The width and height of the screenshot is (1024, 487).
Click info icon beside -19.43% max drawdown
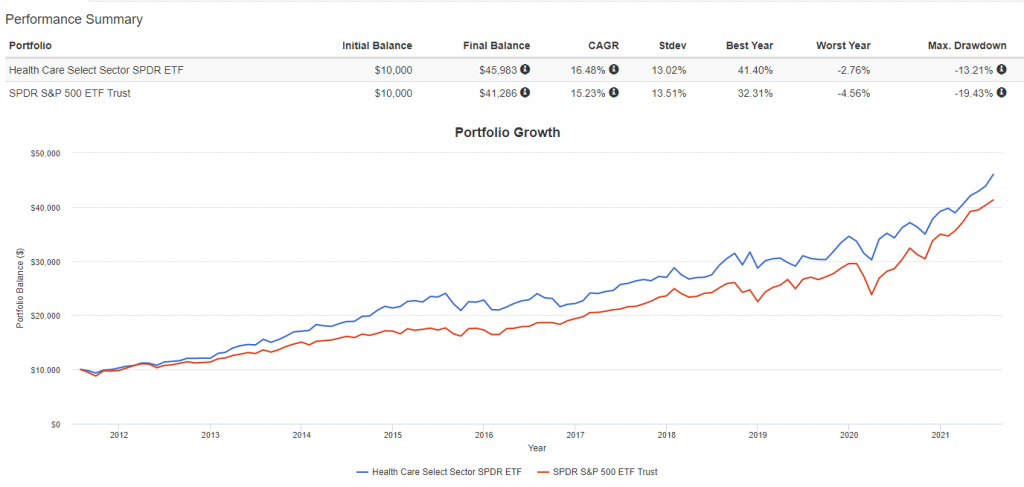pyautogui.click(x=1001, y=93)
